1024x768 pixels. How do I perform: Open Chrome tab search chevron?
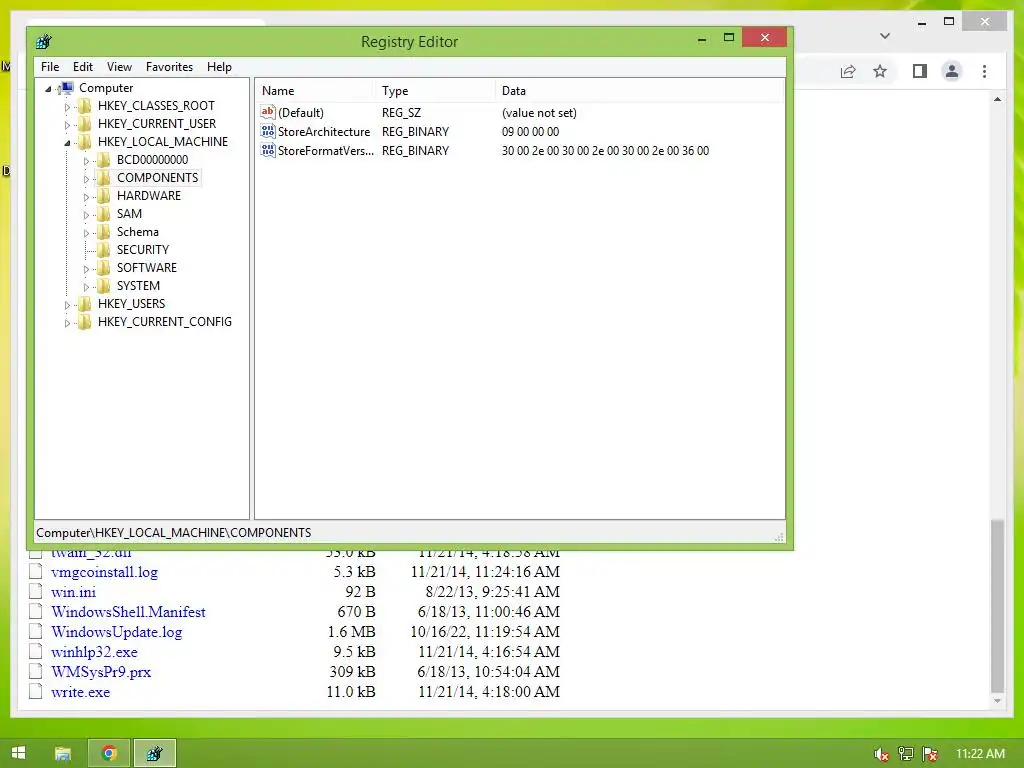pyautogui.click(x=885, y=36)
